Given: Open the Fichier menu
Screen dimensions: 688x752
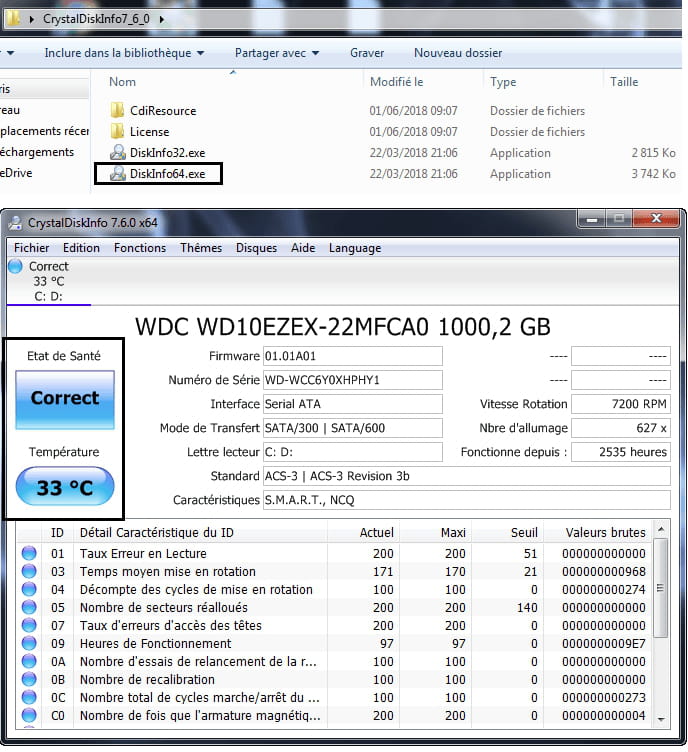Looking at the screenshot, I should coord(32,248).
